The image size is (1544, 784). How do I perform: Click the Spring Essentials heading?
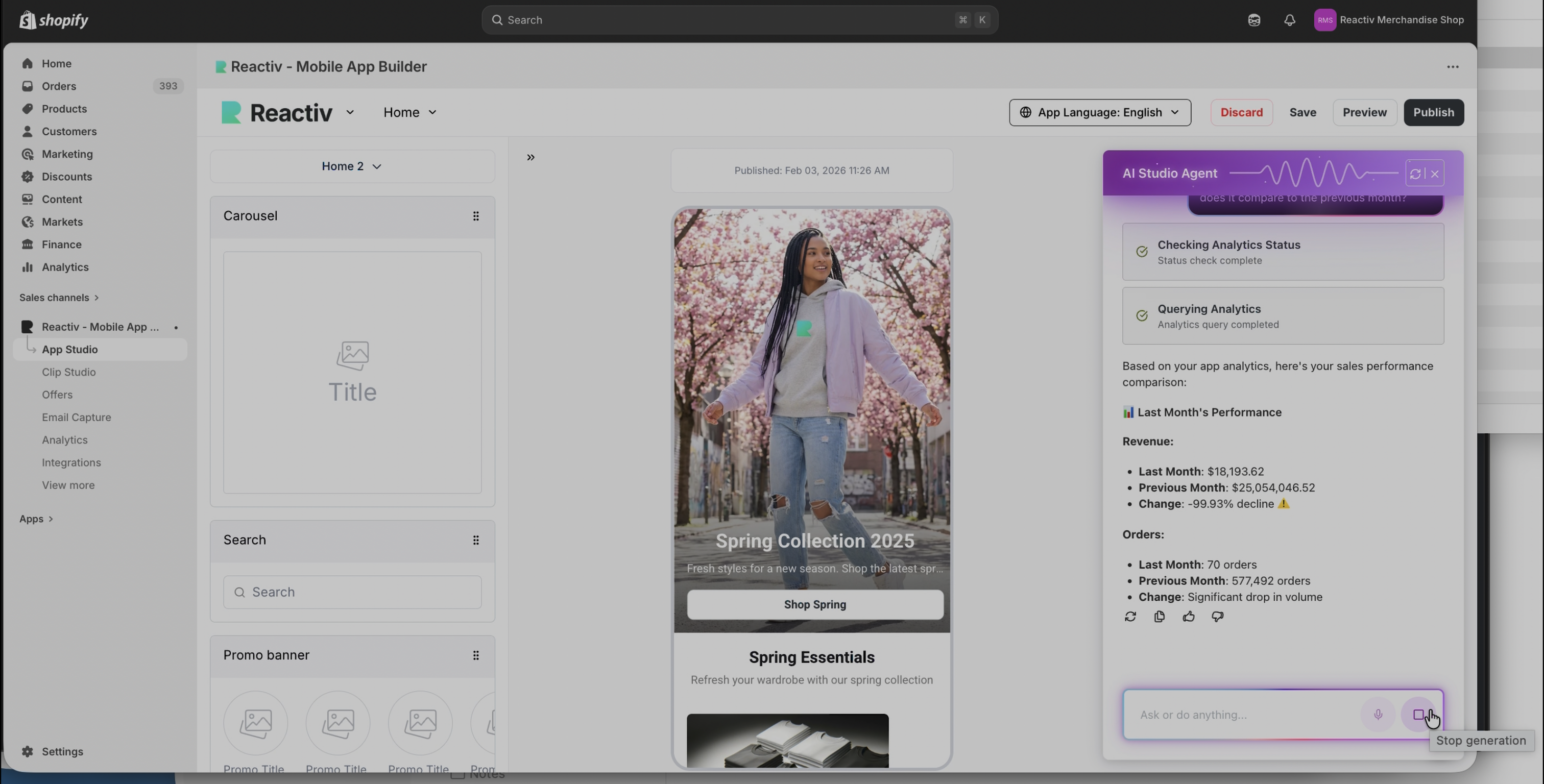811,657
